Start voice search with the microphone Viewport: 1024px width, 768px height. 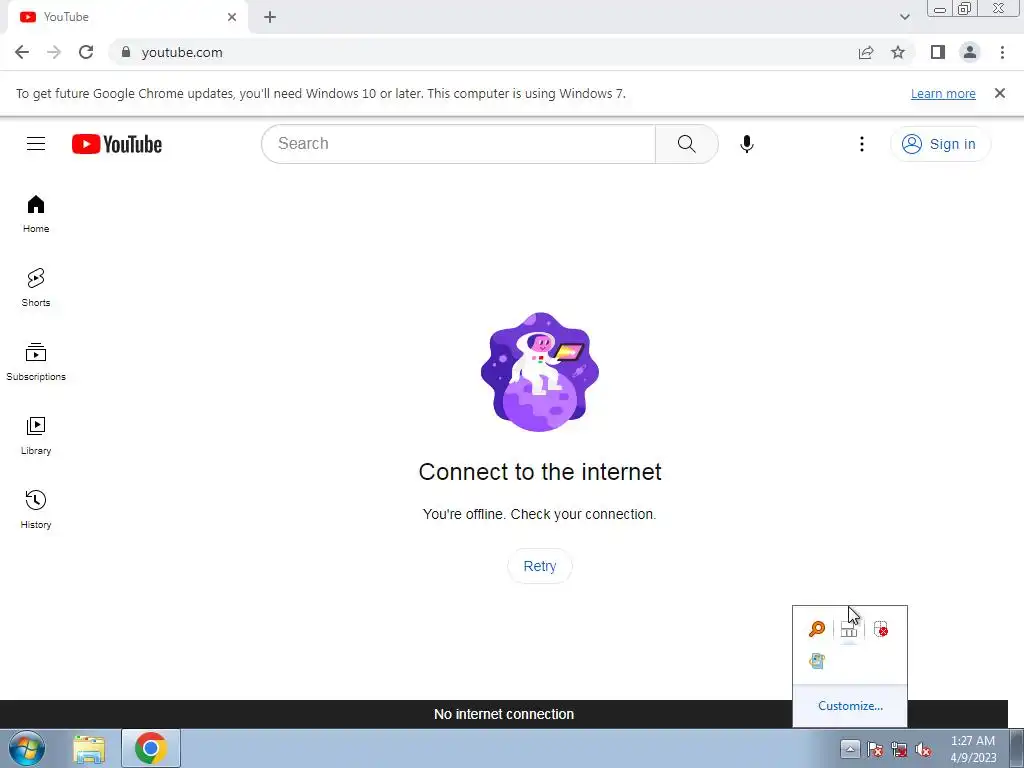pos(746,144)
